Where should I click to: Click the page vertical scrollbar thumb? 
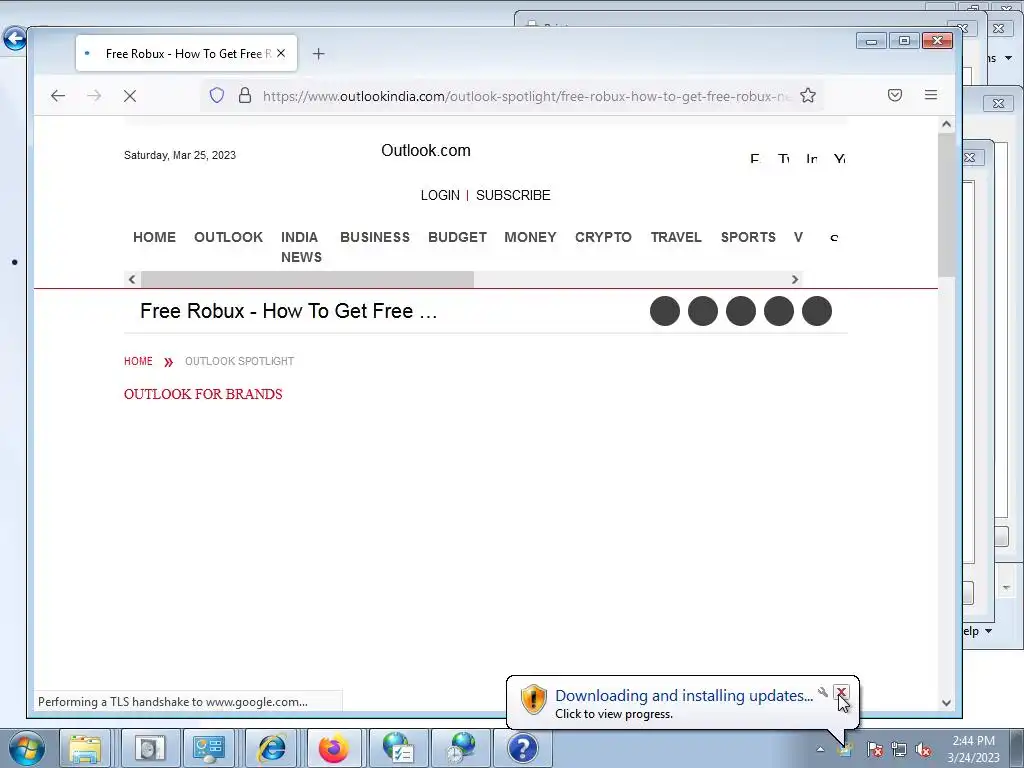pyautogui.click(x=946, y=204)
